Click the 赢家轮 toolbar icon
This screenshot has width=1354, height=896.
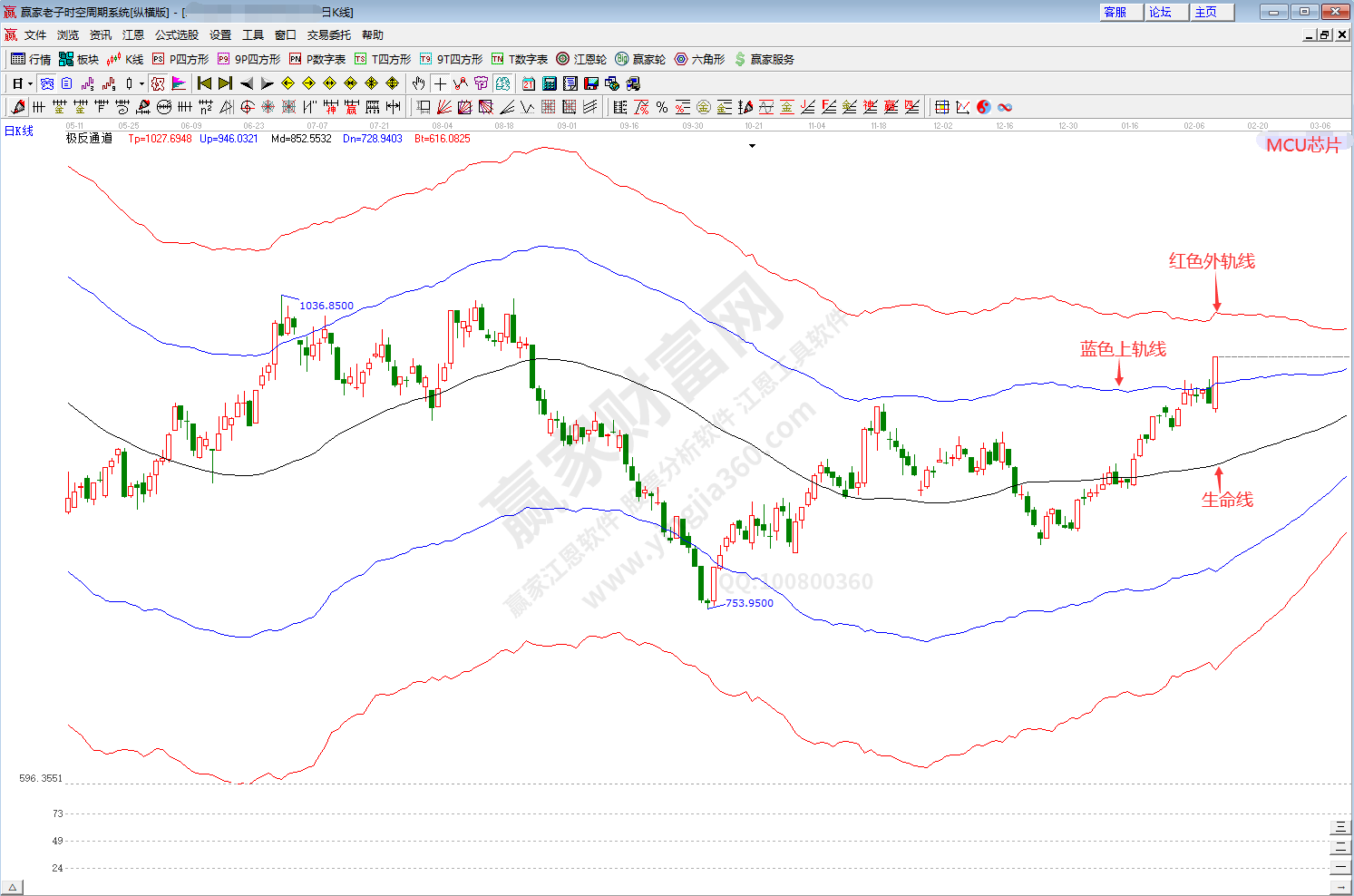point(640,59)
